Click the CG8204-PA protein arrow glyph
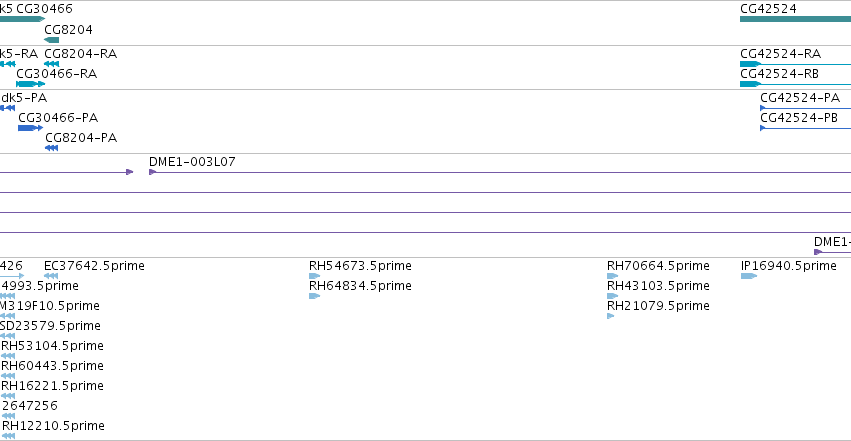851x441 pixels. coord(52,148)
